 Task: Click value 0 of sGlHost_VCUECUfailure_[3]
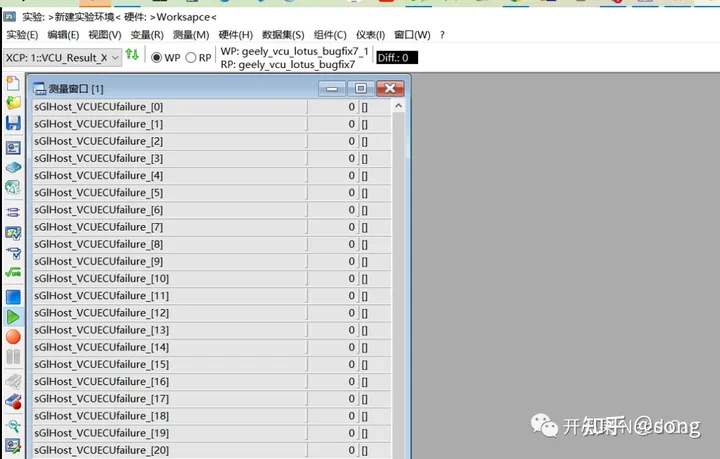(x=351, y=158)
